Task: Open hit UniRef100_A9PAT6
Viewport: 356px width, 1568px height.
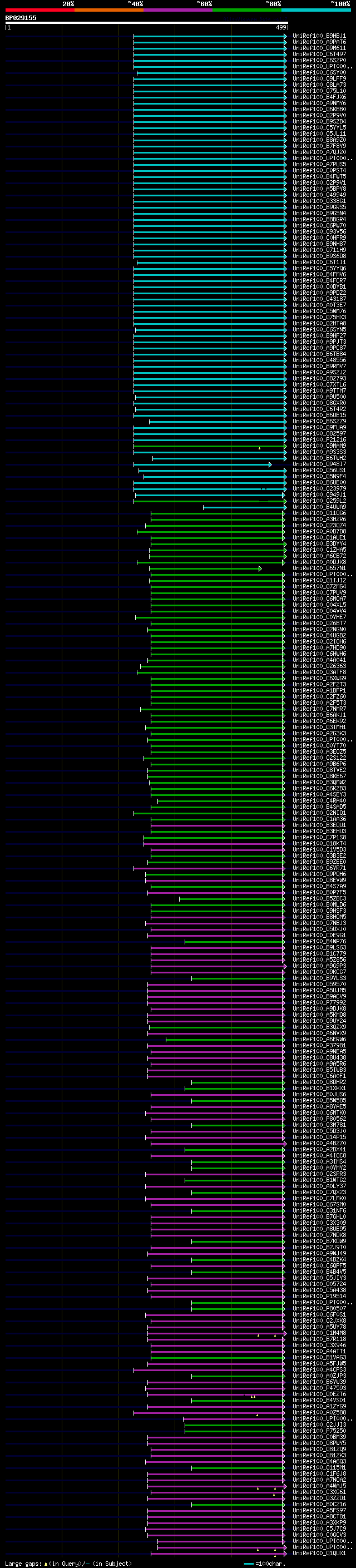Action: [319, 42]
